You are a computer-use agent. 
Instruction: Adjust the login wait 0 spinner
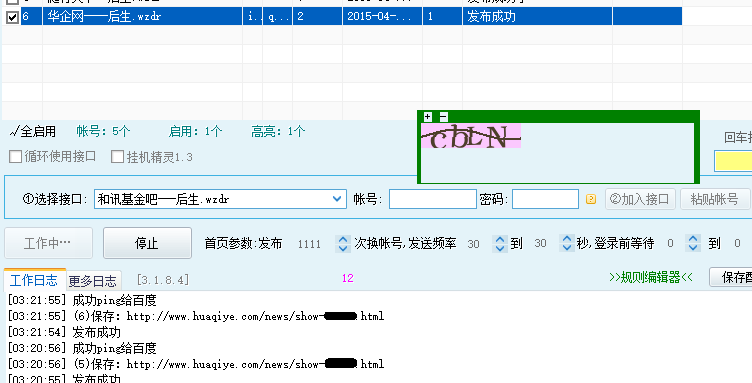pyautogui.click(x=693, y=244)
